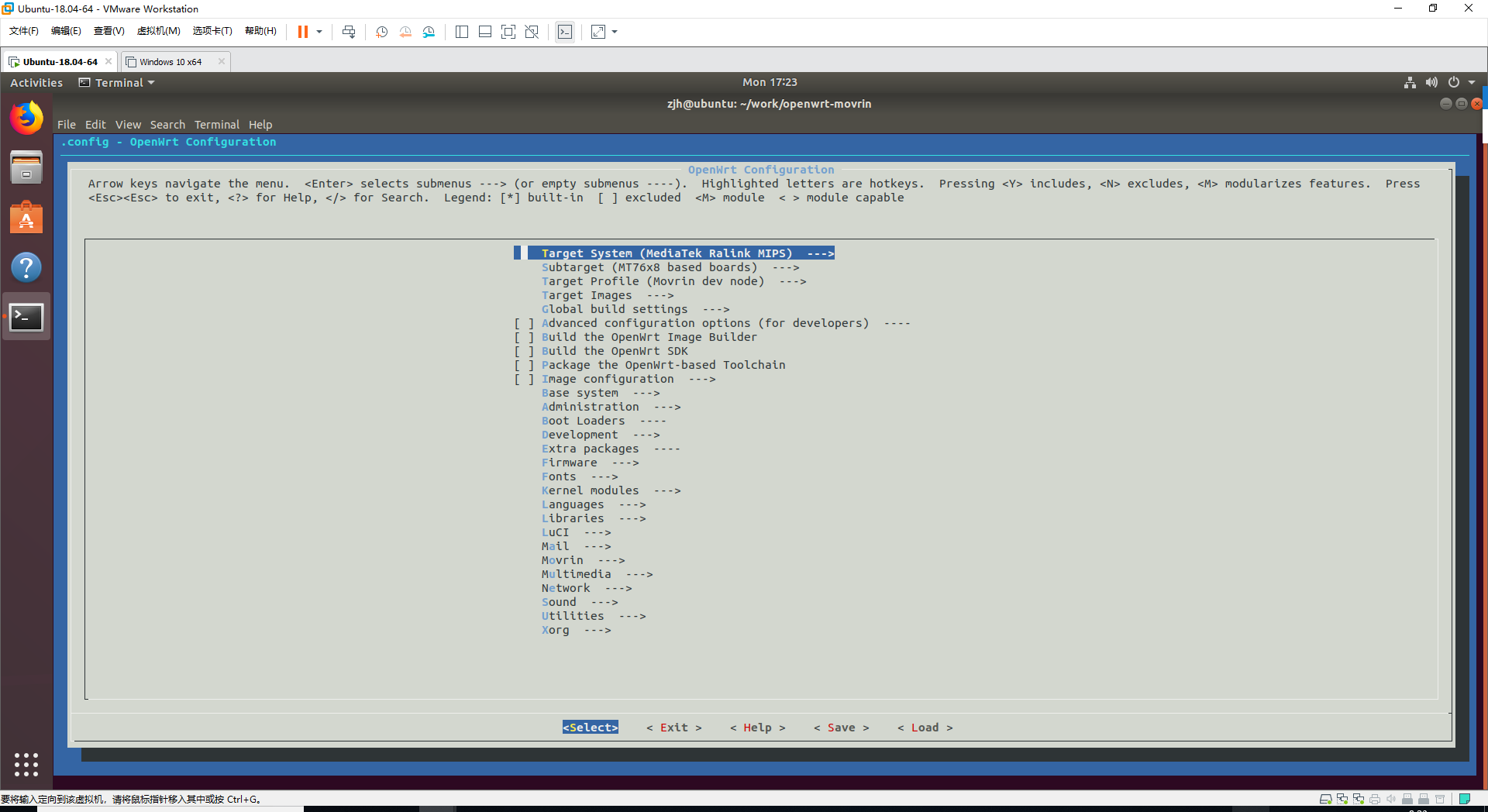Open the Snapshot Manager

click(429, 32)
